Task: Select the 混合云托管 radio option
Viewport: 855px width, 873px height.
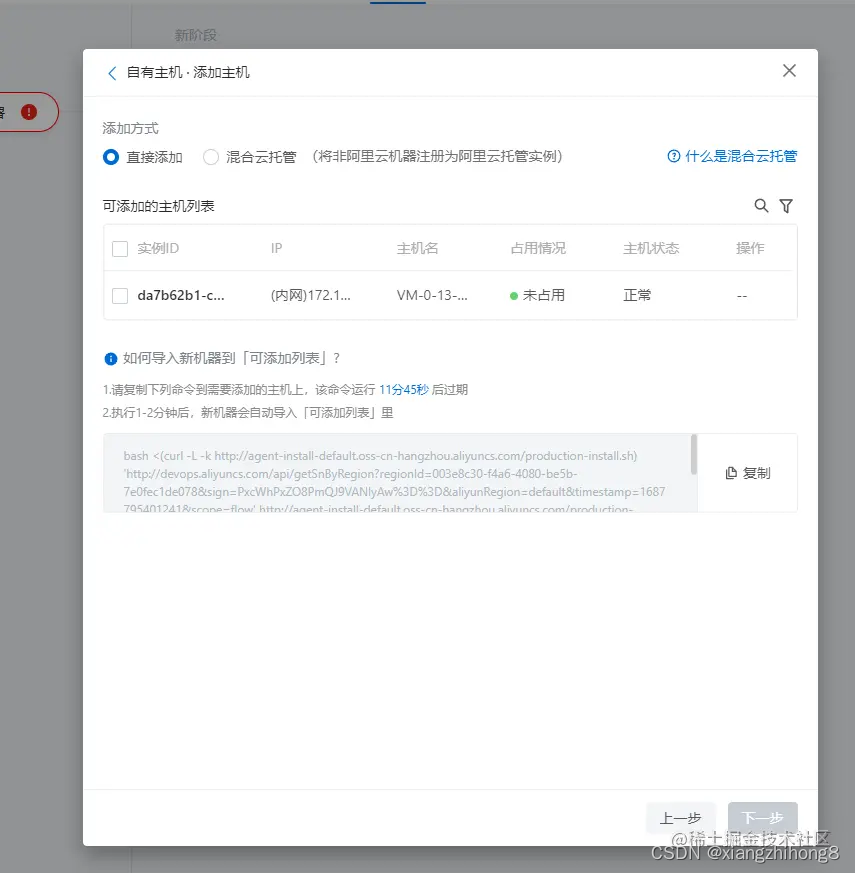Action: click(x=211, y=157)
